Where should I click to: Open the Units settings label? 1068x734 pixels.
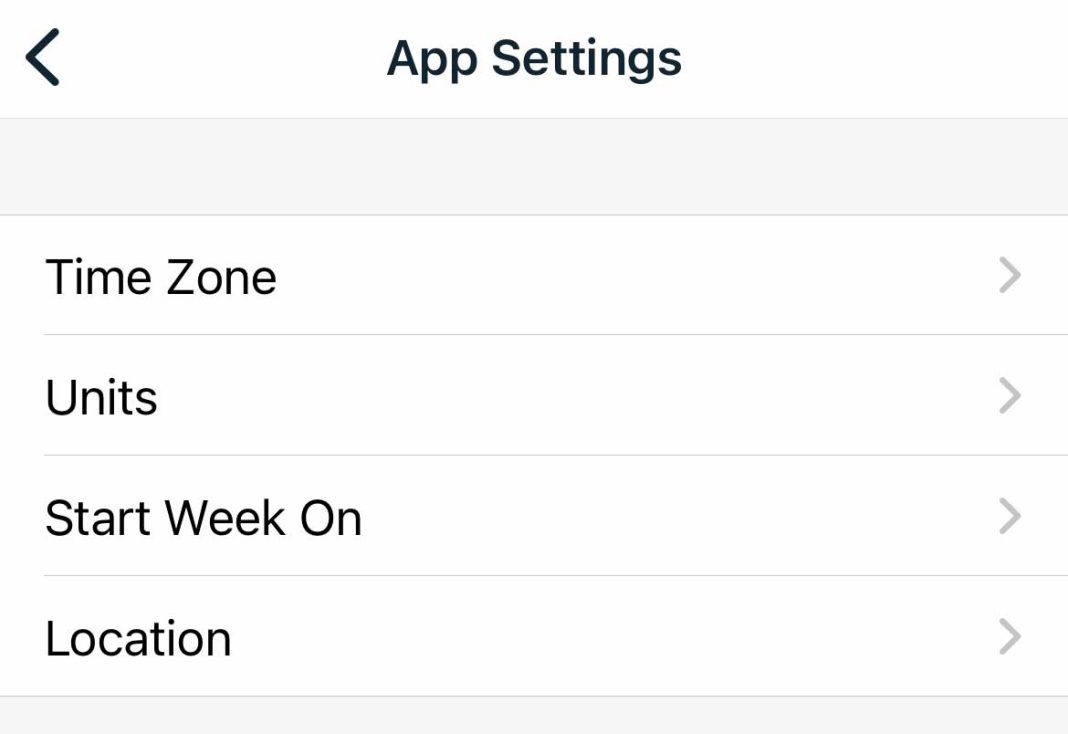click(101, 397)
